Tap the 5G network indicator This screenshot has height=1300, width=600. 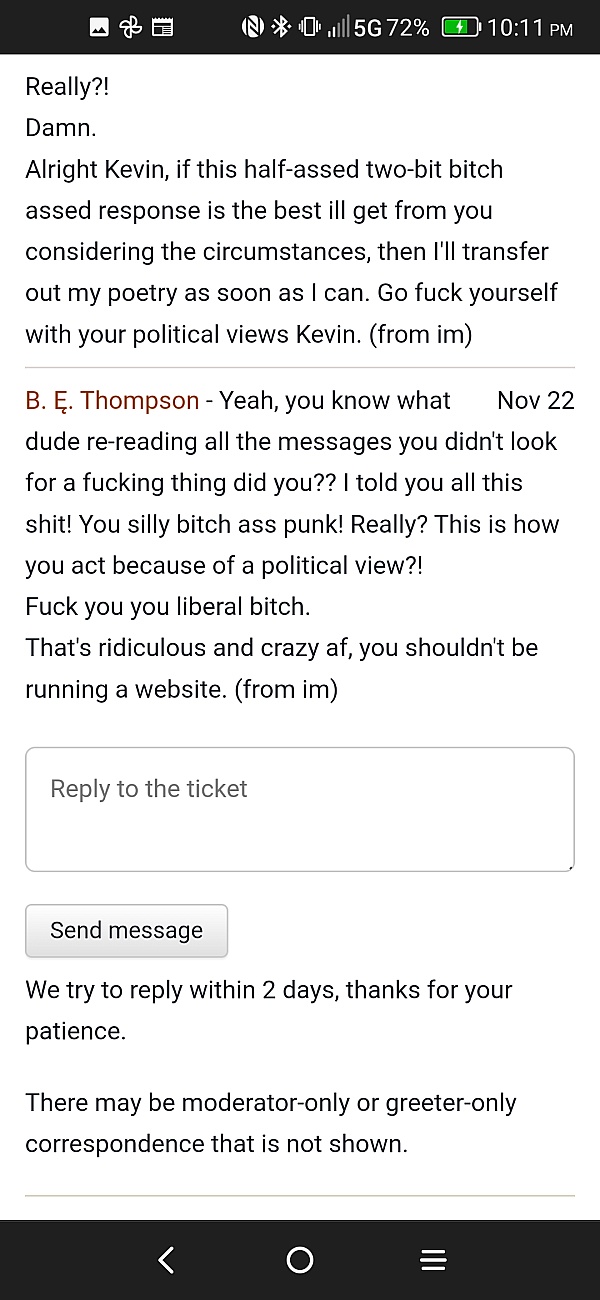tap(368, 28)
